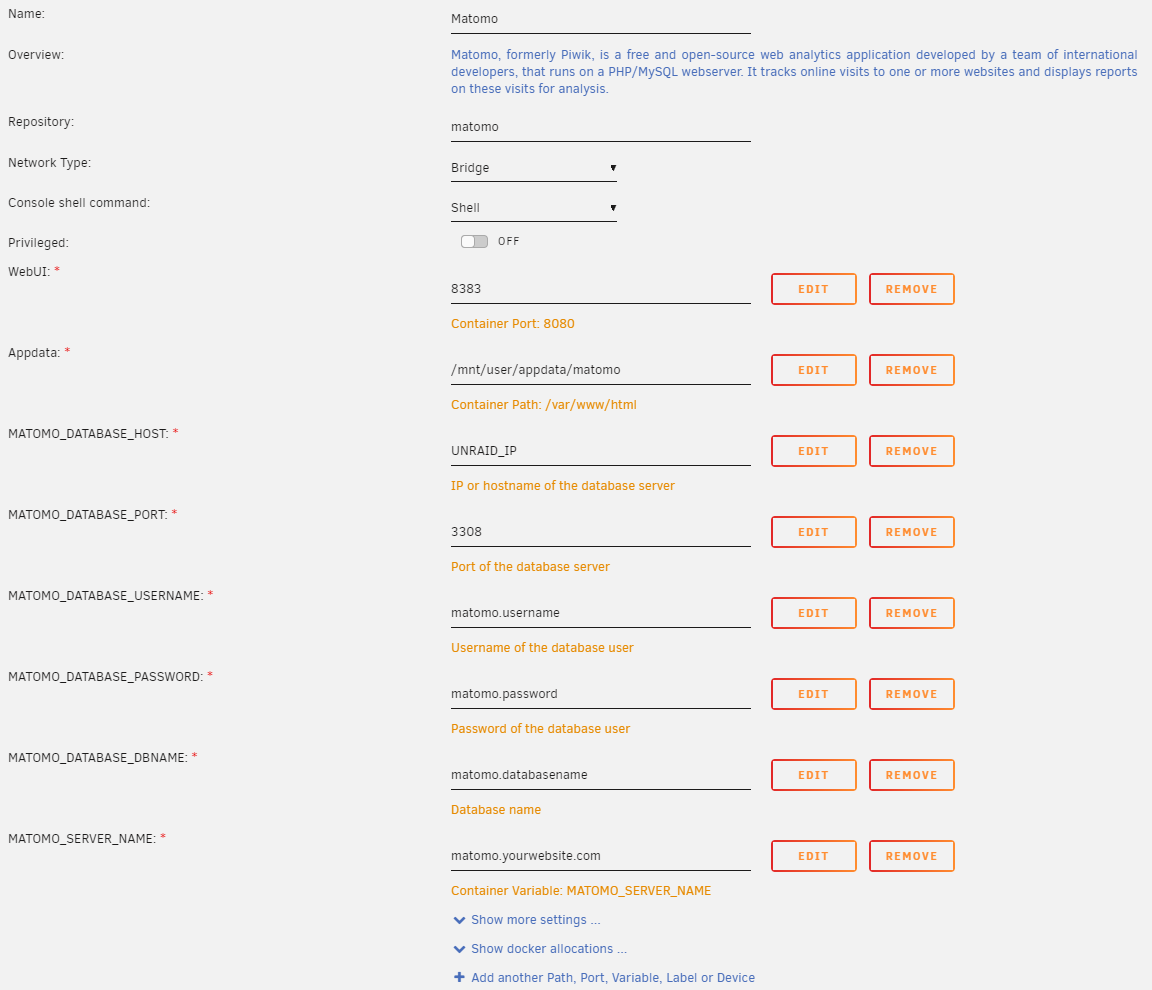Viewport: 1152px width, 990px height.
Task: Click the matomo.yourwebsite.com server name field
Action: (x=600, y=856)
